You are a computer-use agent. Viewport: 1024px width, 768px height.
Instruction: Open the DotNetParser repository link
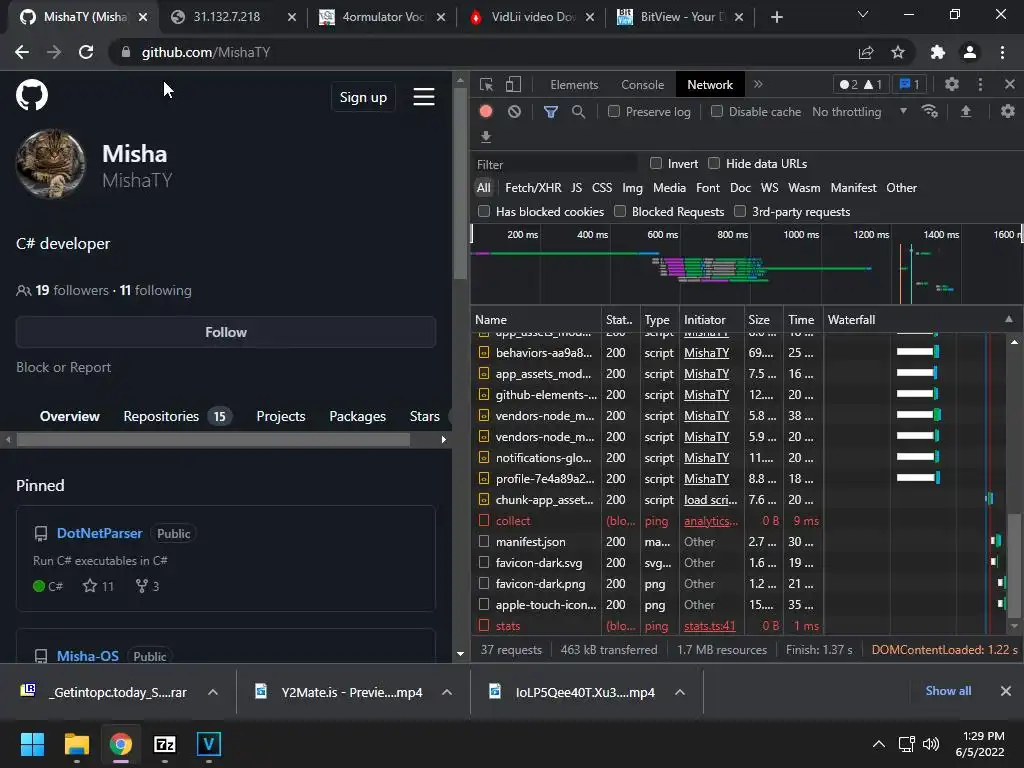99,533
